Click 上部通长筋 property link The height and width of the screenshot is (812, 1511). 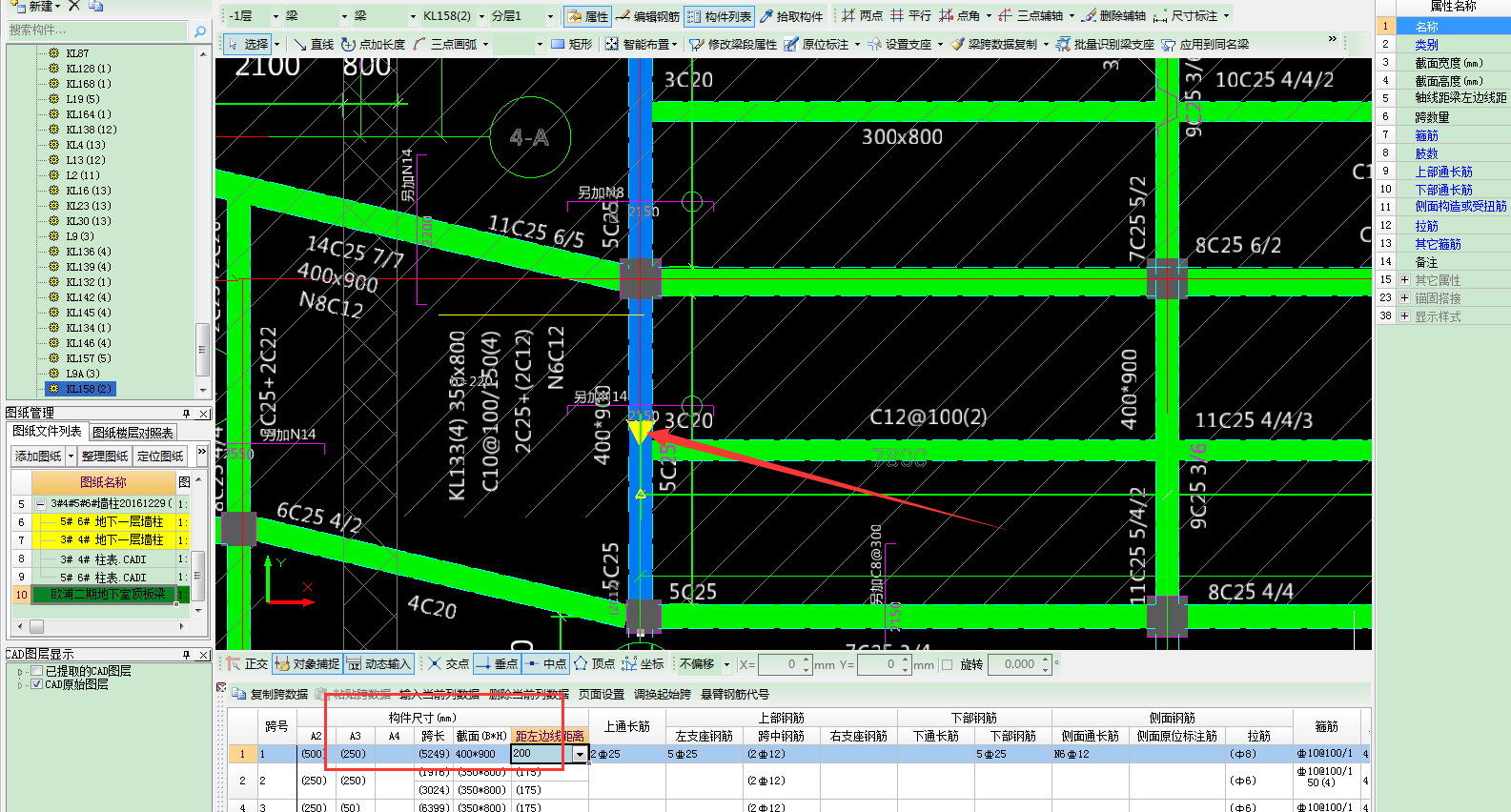point(1443,172)
